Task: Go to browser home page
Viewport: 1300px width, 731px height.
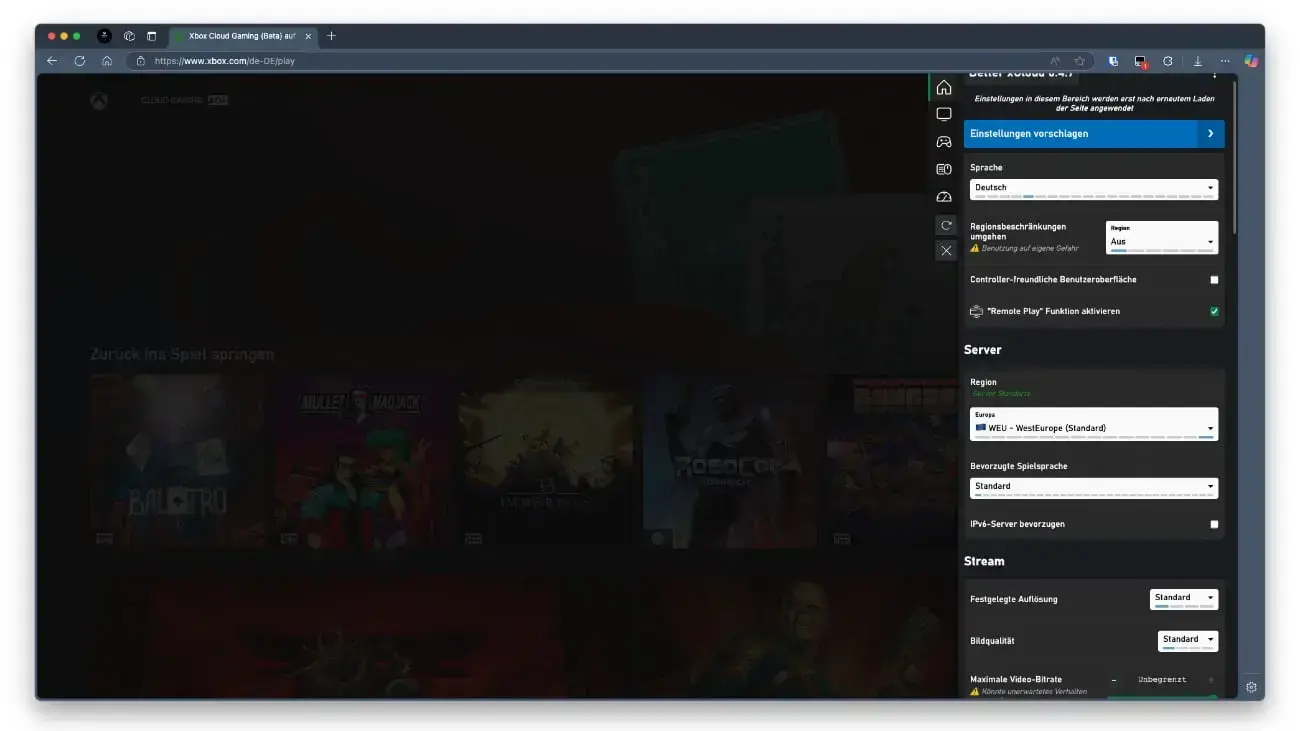Action: [107, 61]
